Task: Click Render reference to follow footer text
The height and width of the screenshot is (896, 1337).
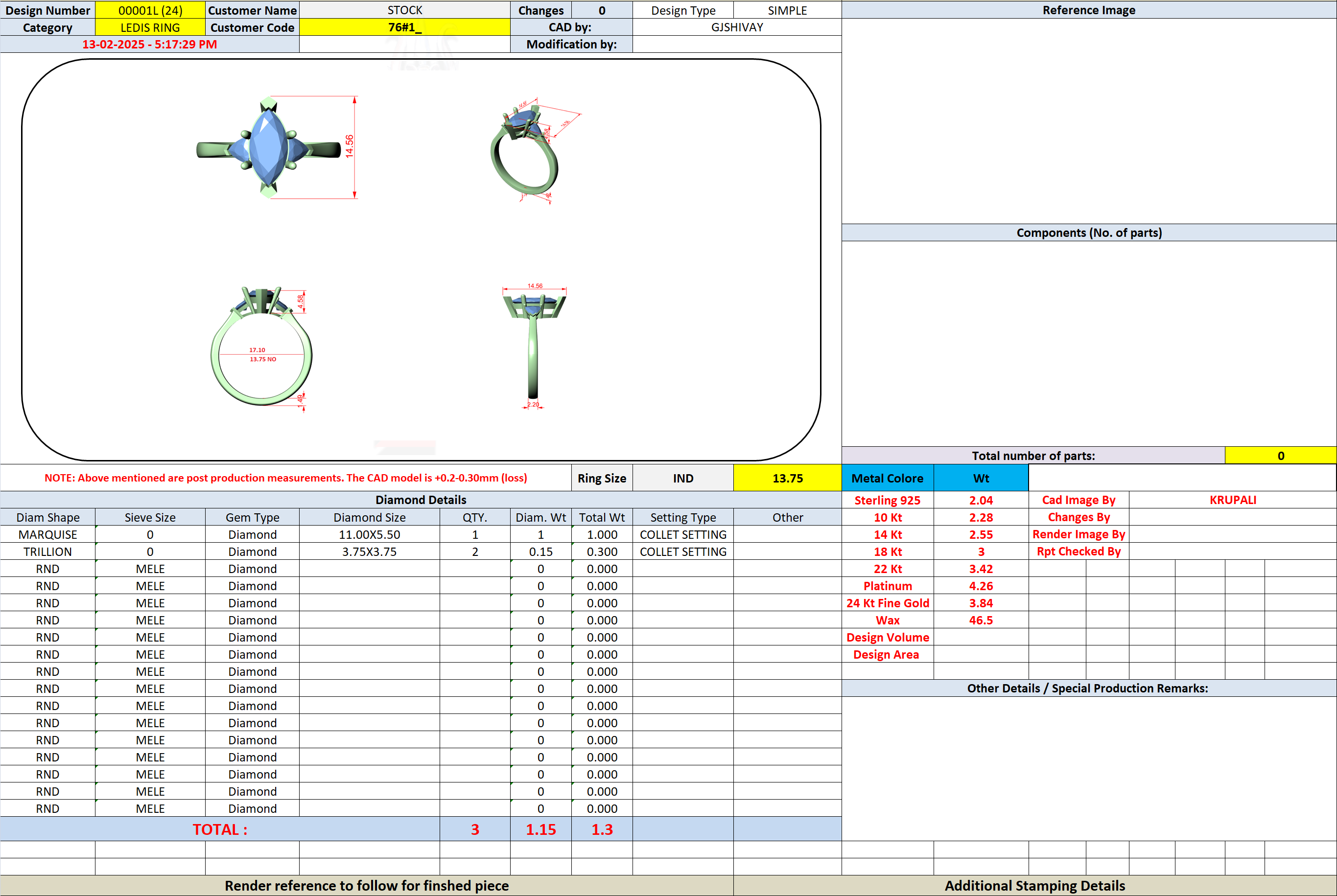Action: [366, 886]
